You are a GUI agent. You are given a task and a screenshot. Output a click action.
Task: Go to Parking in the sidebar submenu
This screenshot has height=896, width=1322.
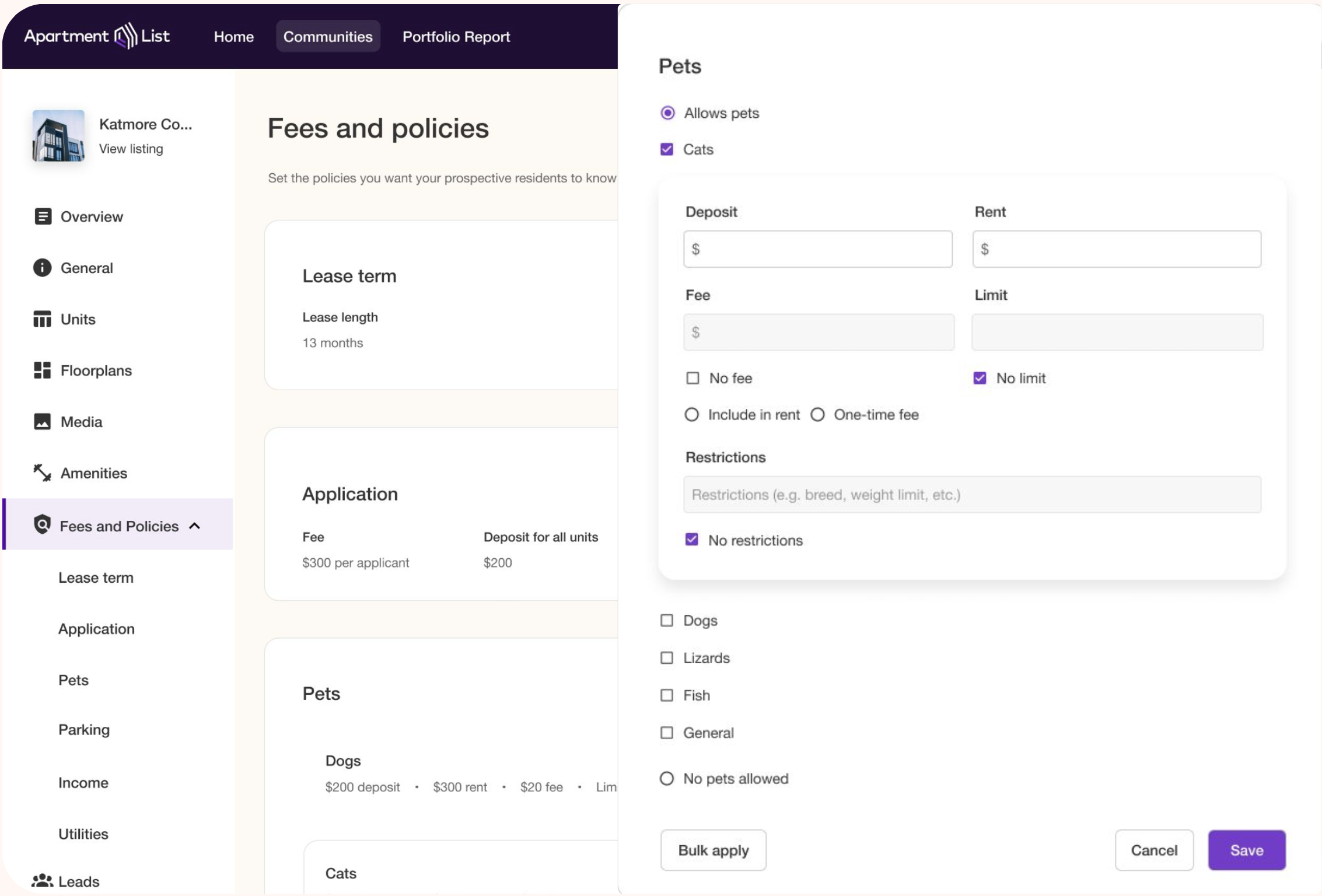point(84,730)
